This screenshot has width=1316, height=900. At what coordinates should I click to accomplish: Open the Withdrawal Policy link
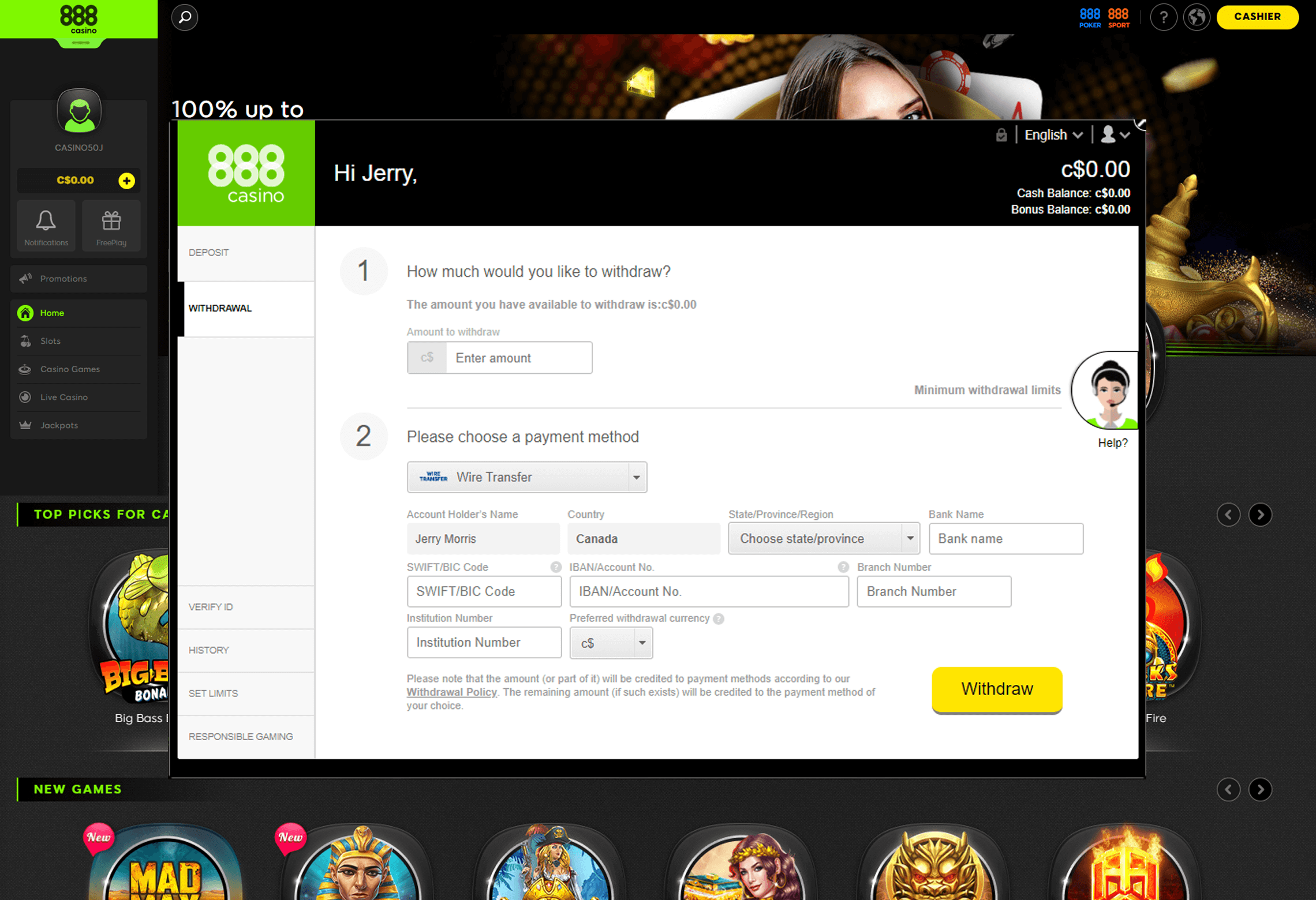point(451,692)
